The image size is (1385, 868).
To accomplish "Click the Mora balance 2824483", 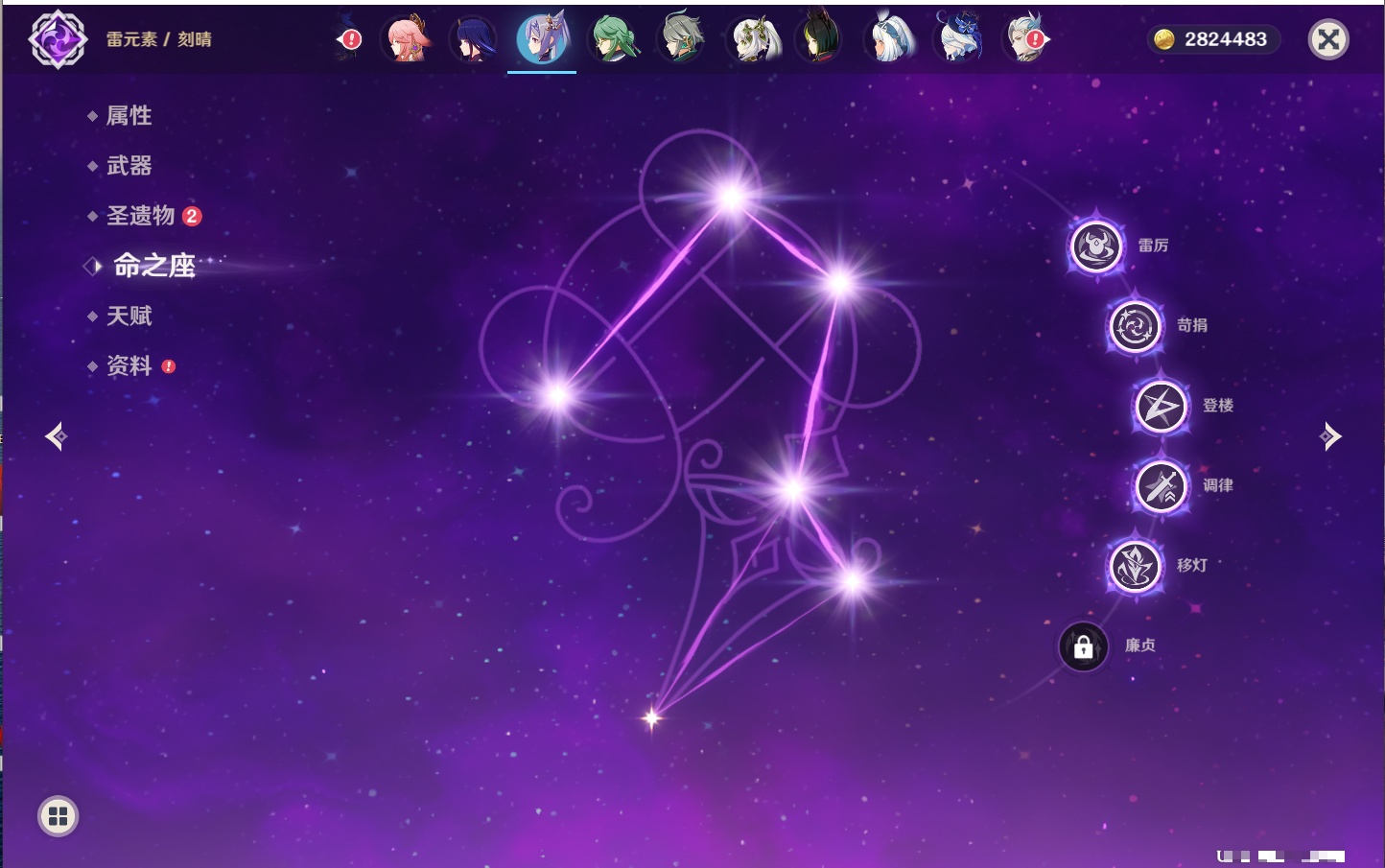I will (1226, 39).
